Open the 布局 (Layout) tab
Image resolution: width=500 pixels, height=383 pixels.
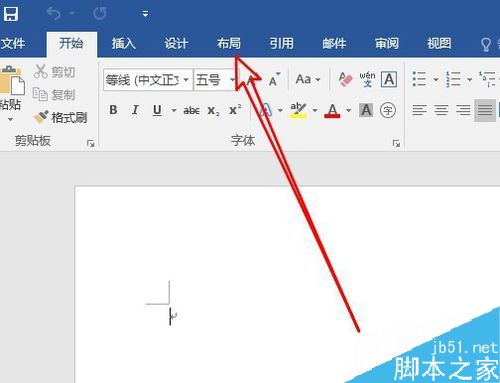[229, 43]
